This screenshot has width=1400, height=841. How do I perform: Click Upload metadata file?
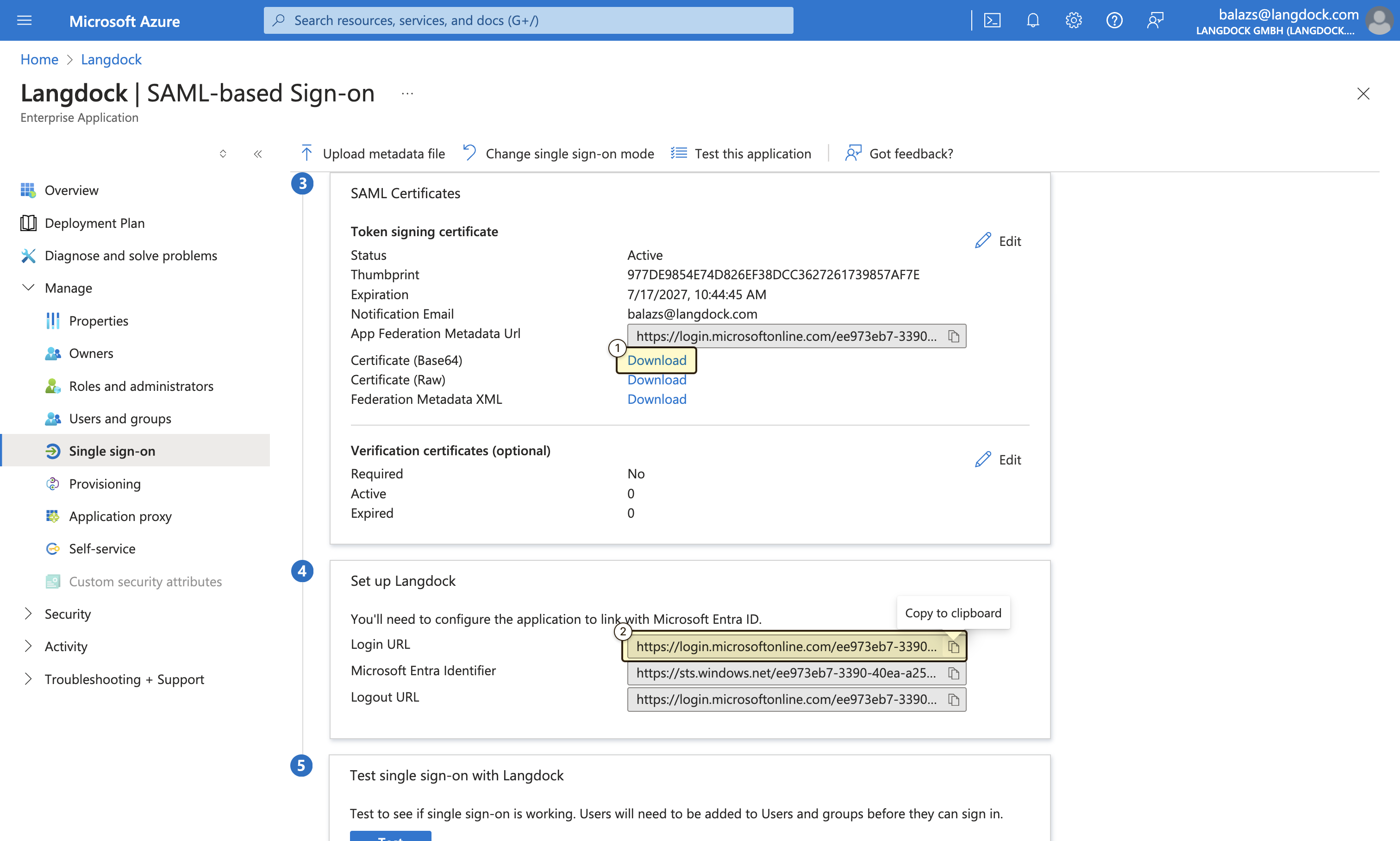[373, 154]
